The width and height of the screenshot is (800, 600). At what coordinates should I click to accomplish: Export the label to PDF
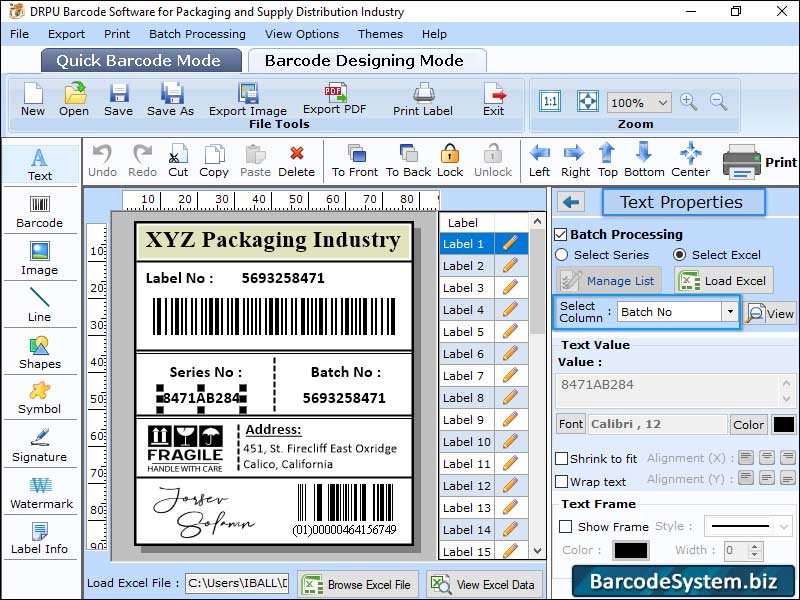pyautogui.click(x=335, y=98)
